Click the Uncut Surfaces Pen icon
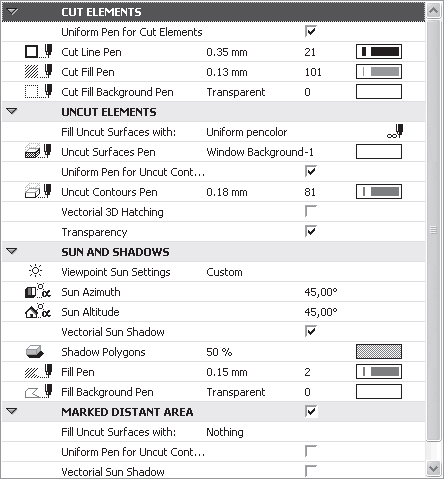 (x=38, y=151)
